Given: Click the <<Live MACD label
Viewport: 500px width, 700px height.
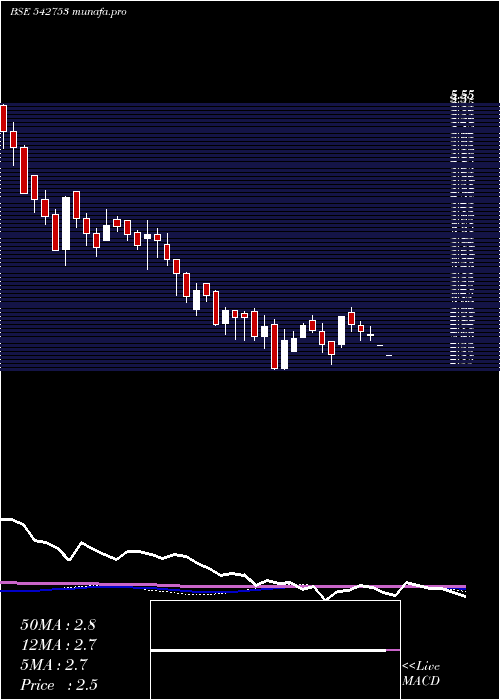Looking at the screenshot, I should [421, 674].
